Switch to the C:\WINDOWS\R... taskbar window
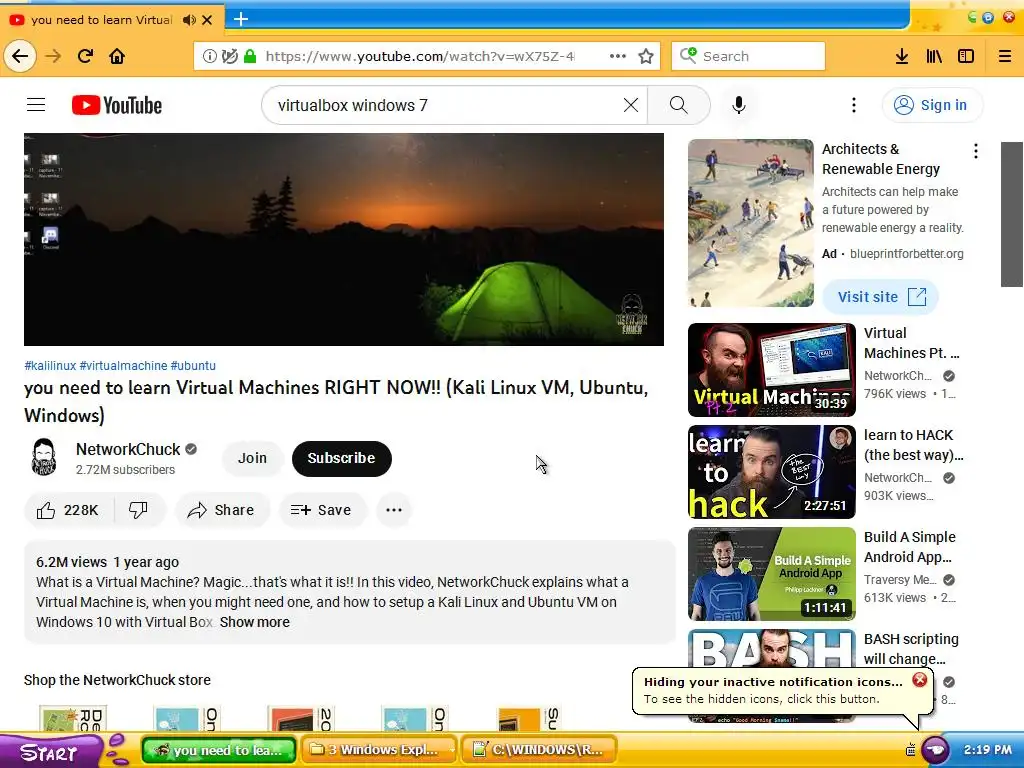Viewport: 1024px width, 768px height. tap(539, 750)
